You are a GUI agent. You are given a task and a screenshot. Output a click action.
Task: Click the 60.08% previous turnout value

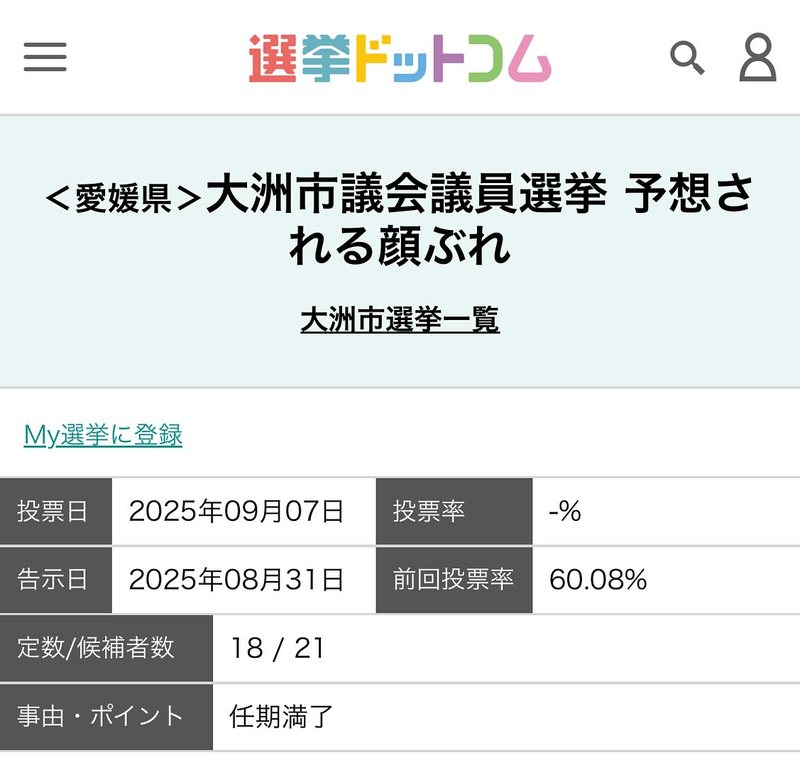598,580
